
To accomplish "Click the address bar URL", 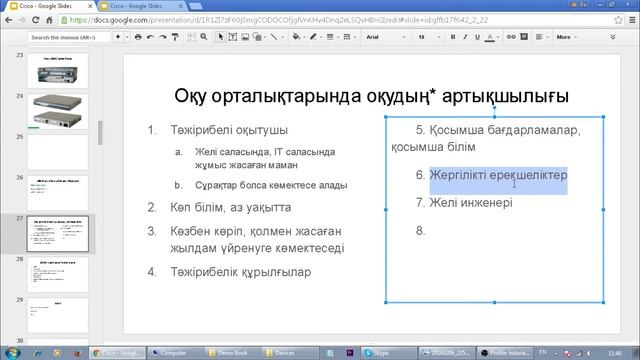I will point(278,20).
